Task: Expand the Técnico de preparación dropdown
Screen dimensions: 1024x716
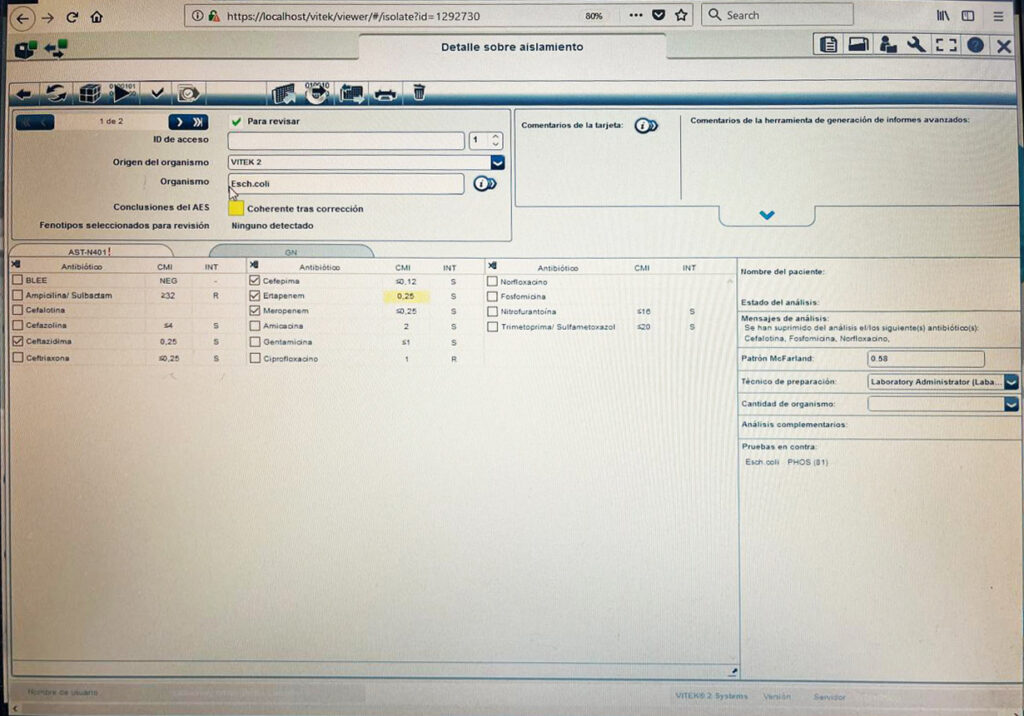Action: pyautogui.click(x=1011, y=382)
